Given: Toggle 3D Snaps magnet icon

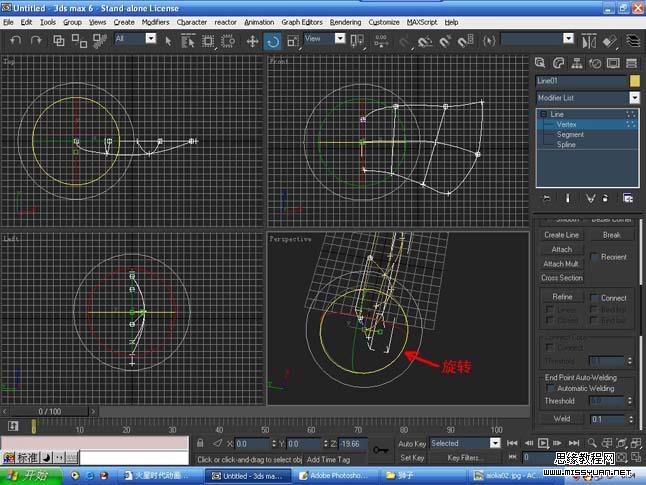Looking at the screenshot, I should pyautogui.click(x=405, y=42).
